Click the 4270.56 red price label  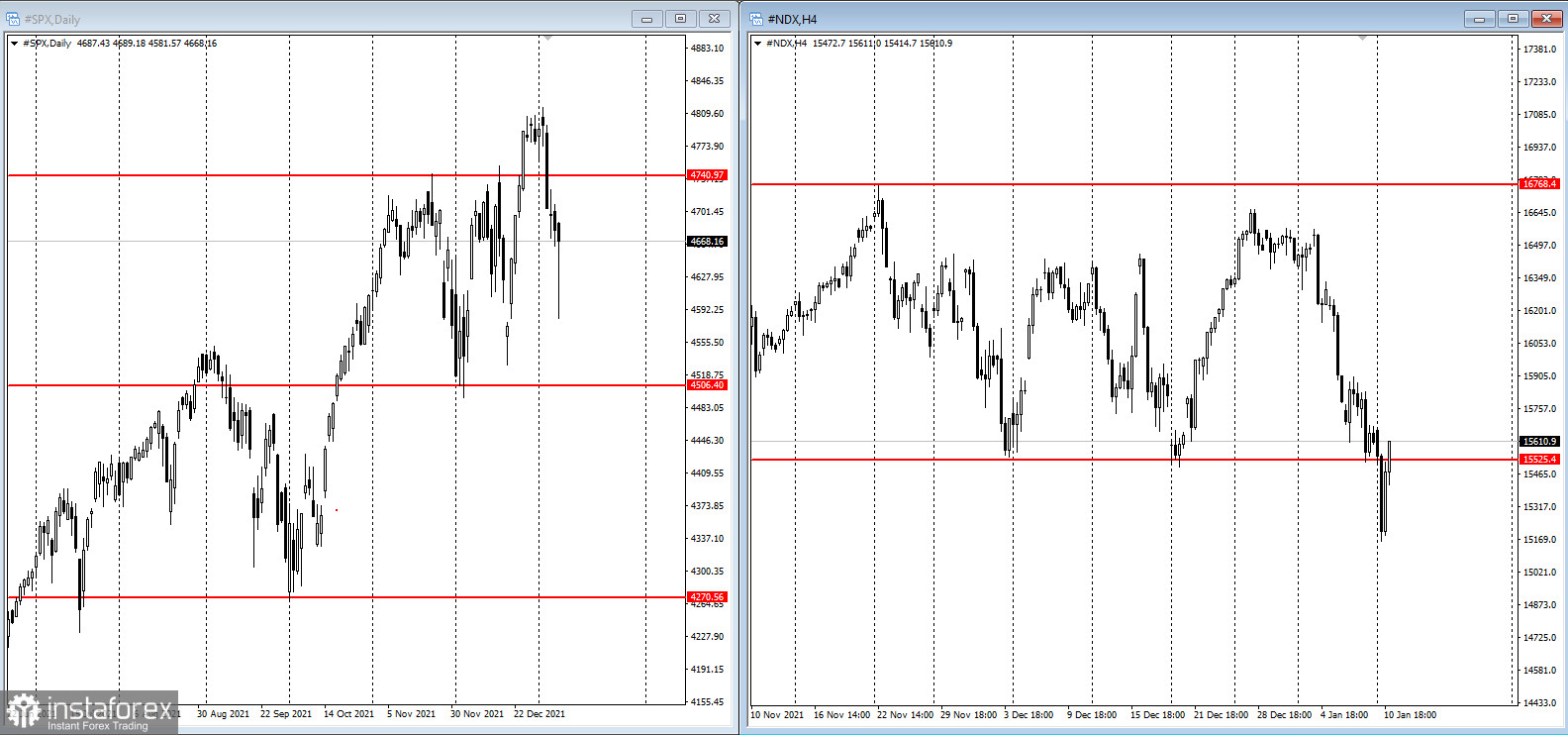(707, 597)
